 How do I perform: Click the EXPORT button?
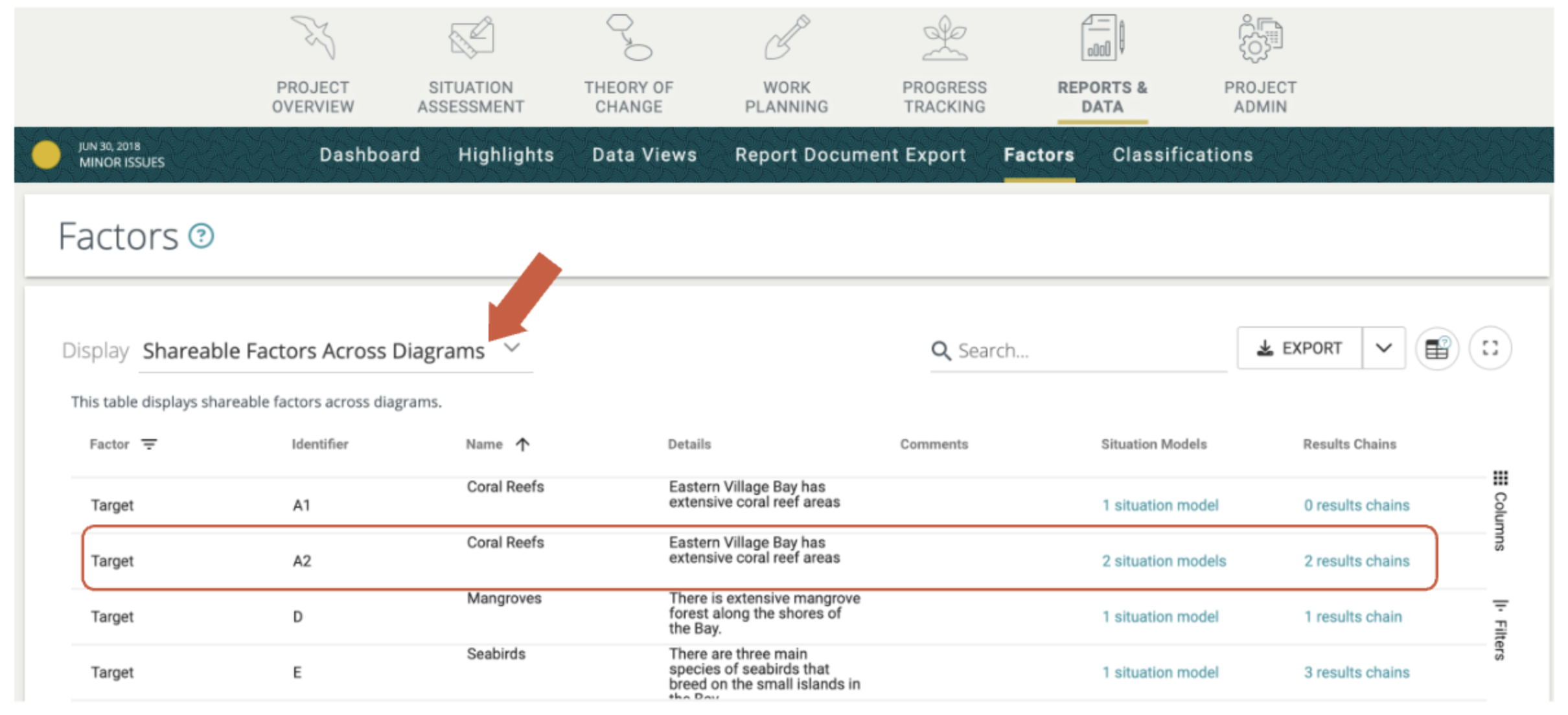point(1299,348)
